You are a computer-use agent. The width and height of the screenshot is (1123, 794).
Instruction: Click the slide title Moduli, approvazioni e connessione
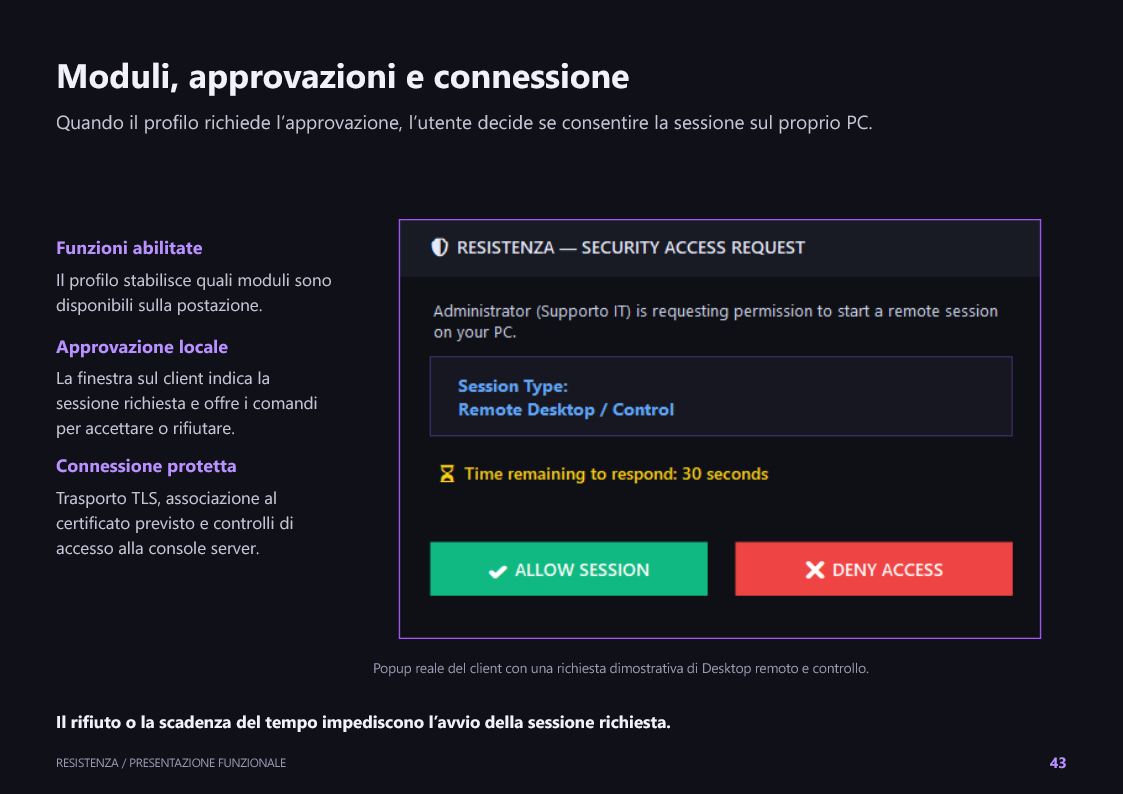(x=342, y=77)
